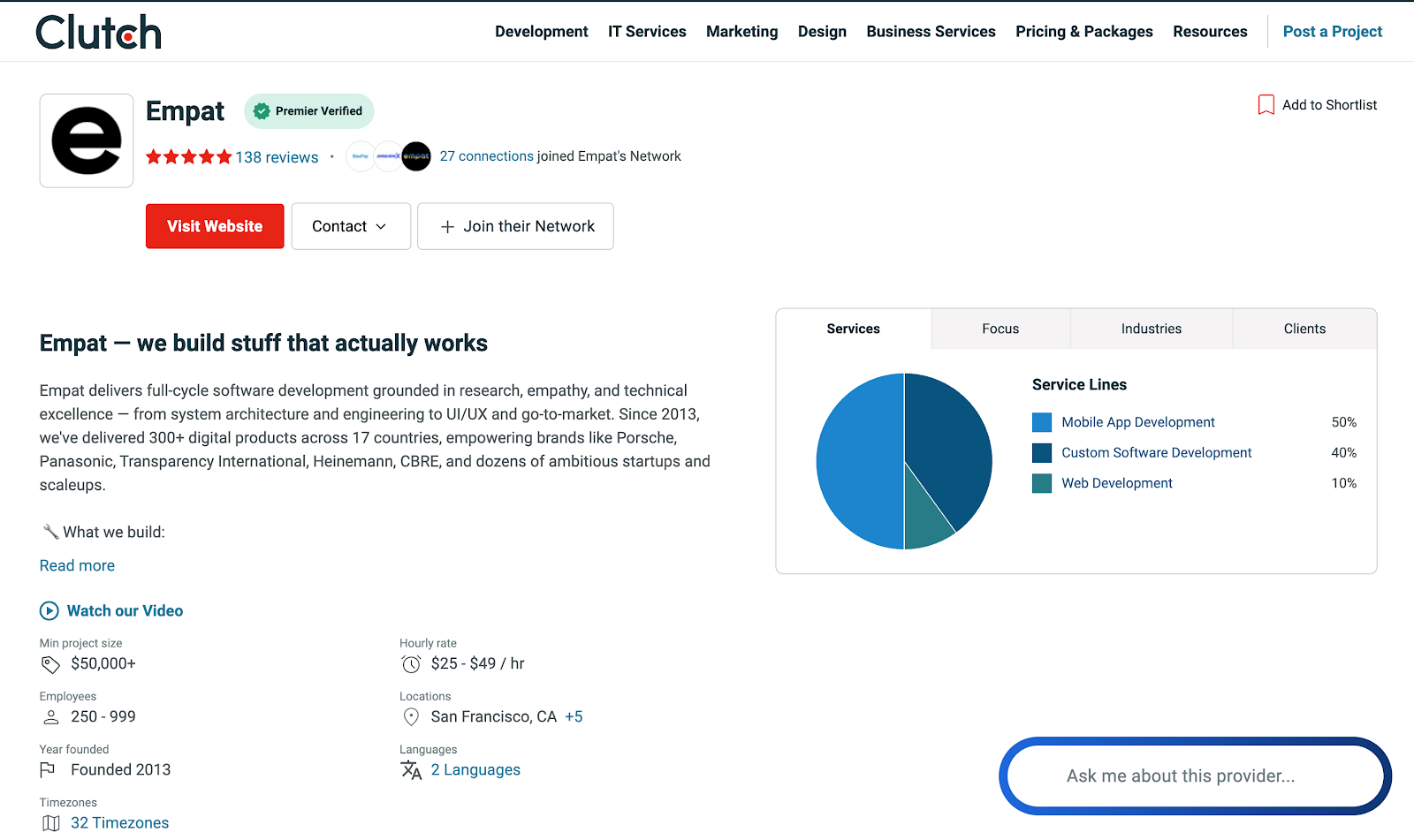
Task: Open the 138 reviews link
Action: (x=277, y=156)
